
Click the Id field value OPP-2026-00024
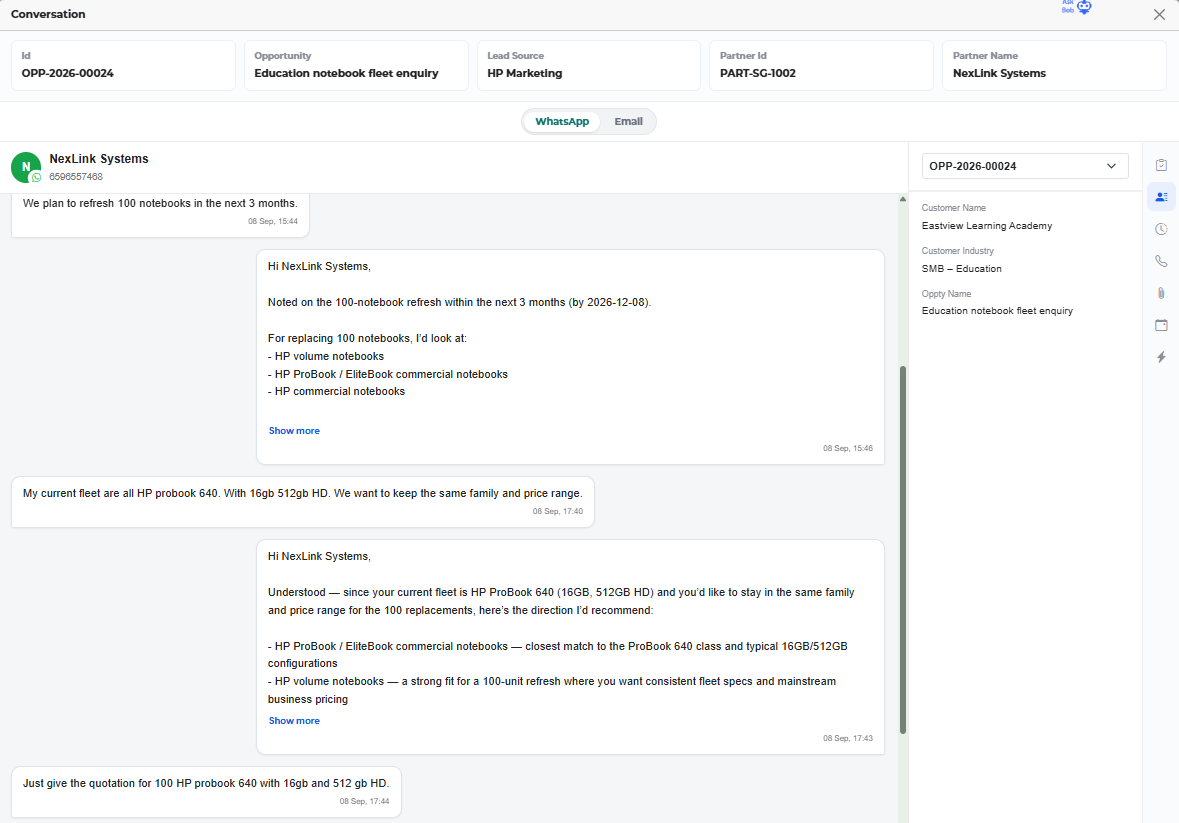(x=68, y=73)
